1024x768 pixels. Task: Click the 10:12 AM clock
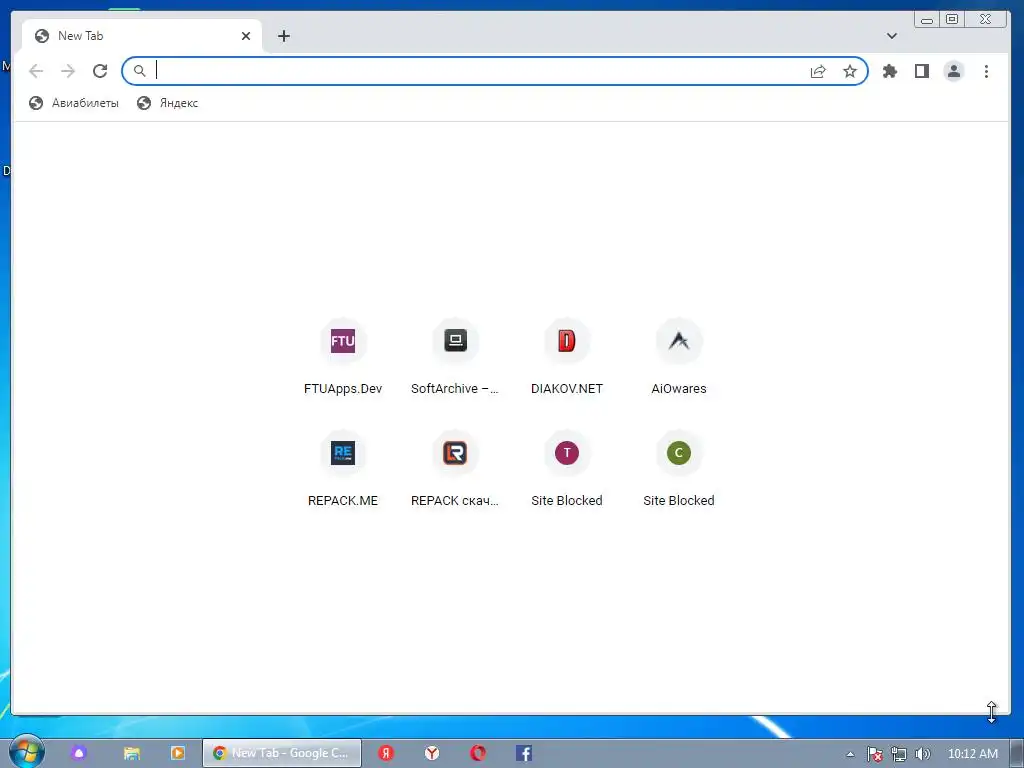(972, 754)
